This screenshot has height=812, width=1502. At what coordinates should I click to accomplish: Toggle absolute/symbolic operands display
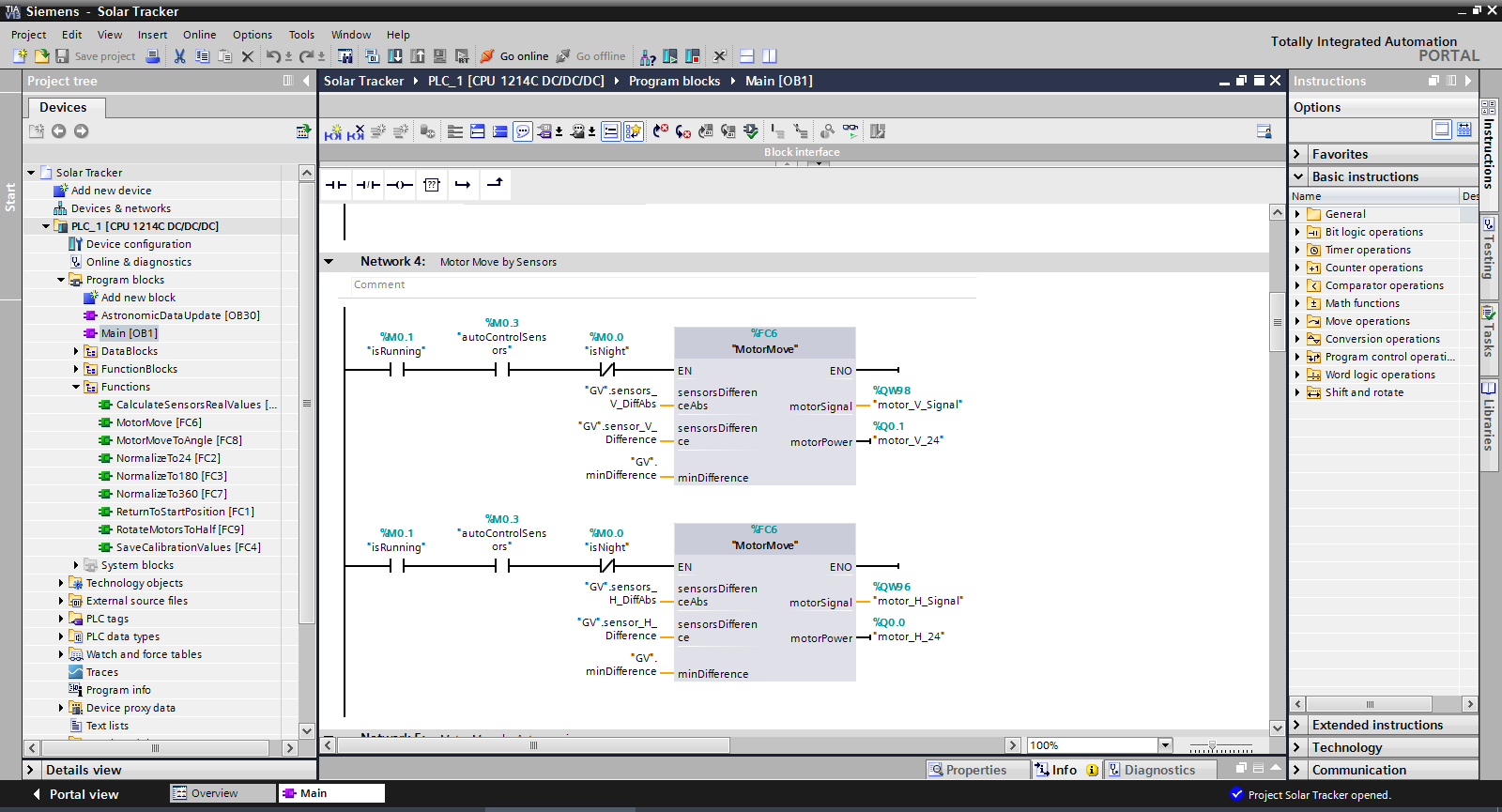(x=546, y=131)
